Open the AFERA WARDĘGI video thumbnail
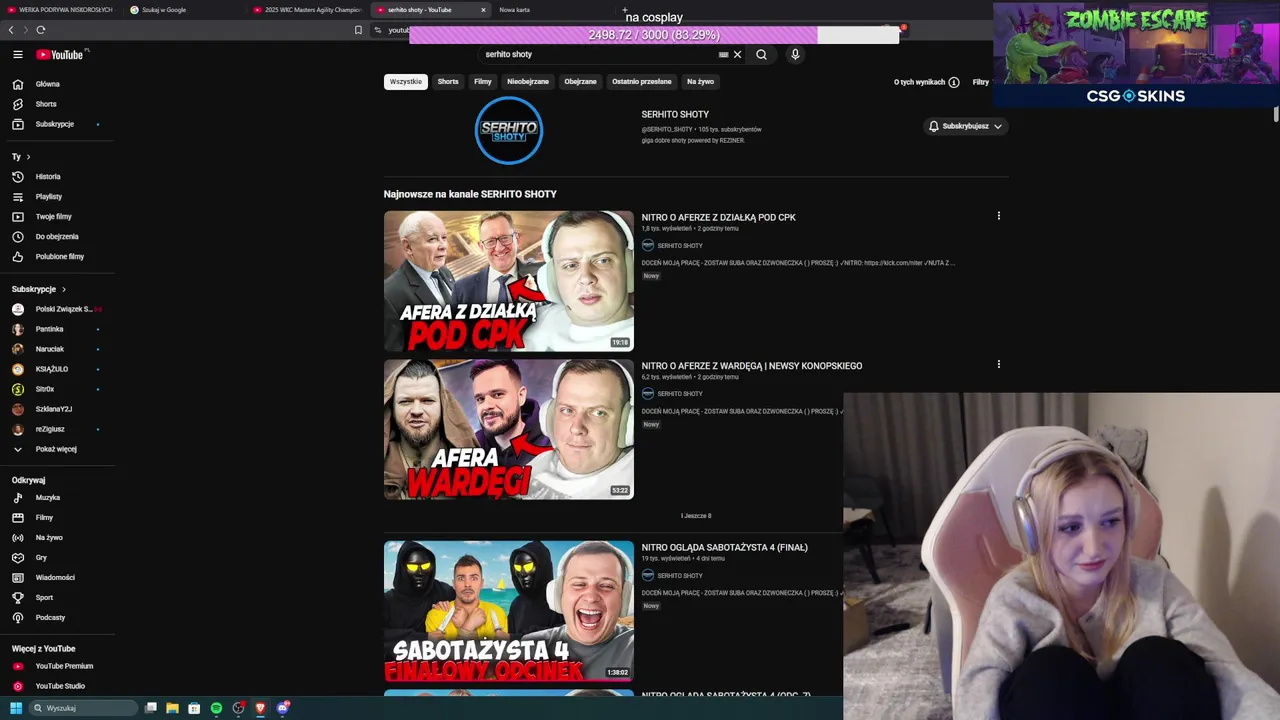Image resolution: width=1280 pixels, height=720 pixels. click(509, 430)
